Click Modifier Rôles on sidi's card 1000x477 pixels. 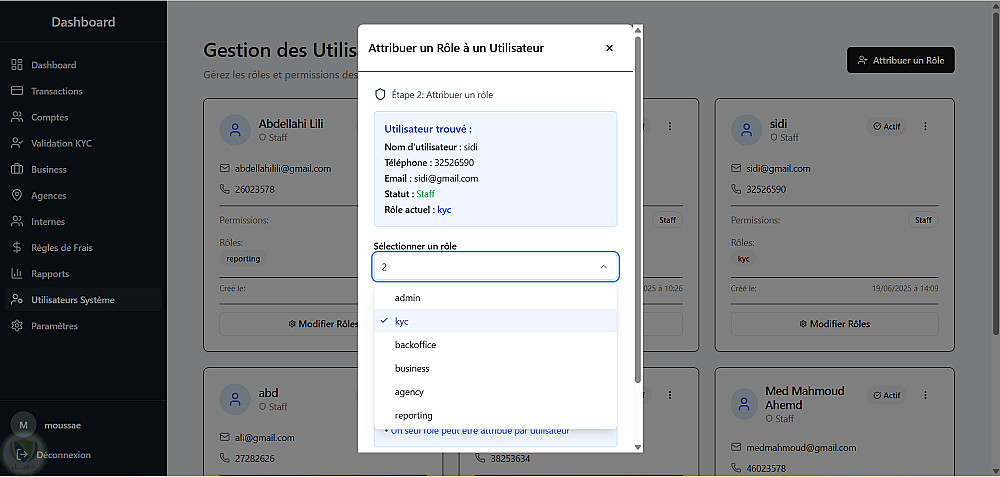coord(834,324)
